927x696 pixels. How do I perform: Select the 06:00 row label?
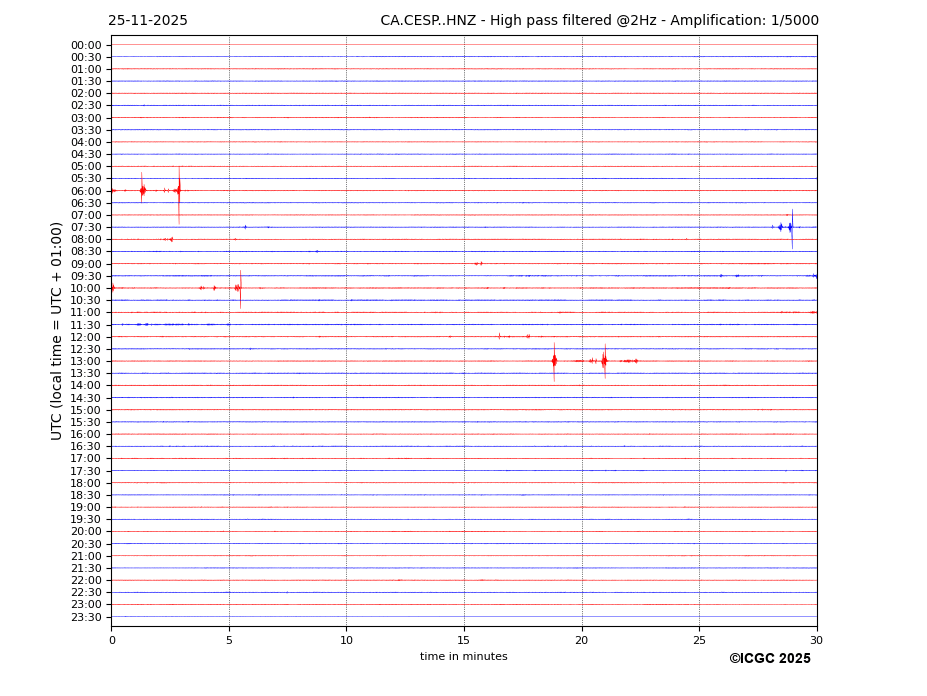pyautogui.click(x=86, y=191)
